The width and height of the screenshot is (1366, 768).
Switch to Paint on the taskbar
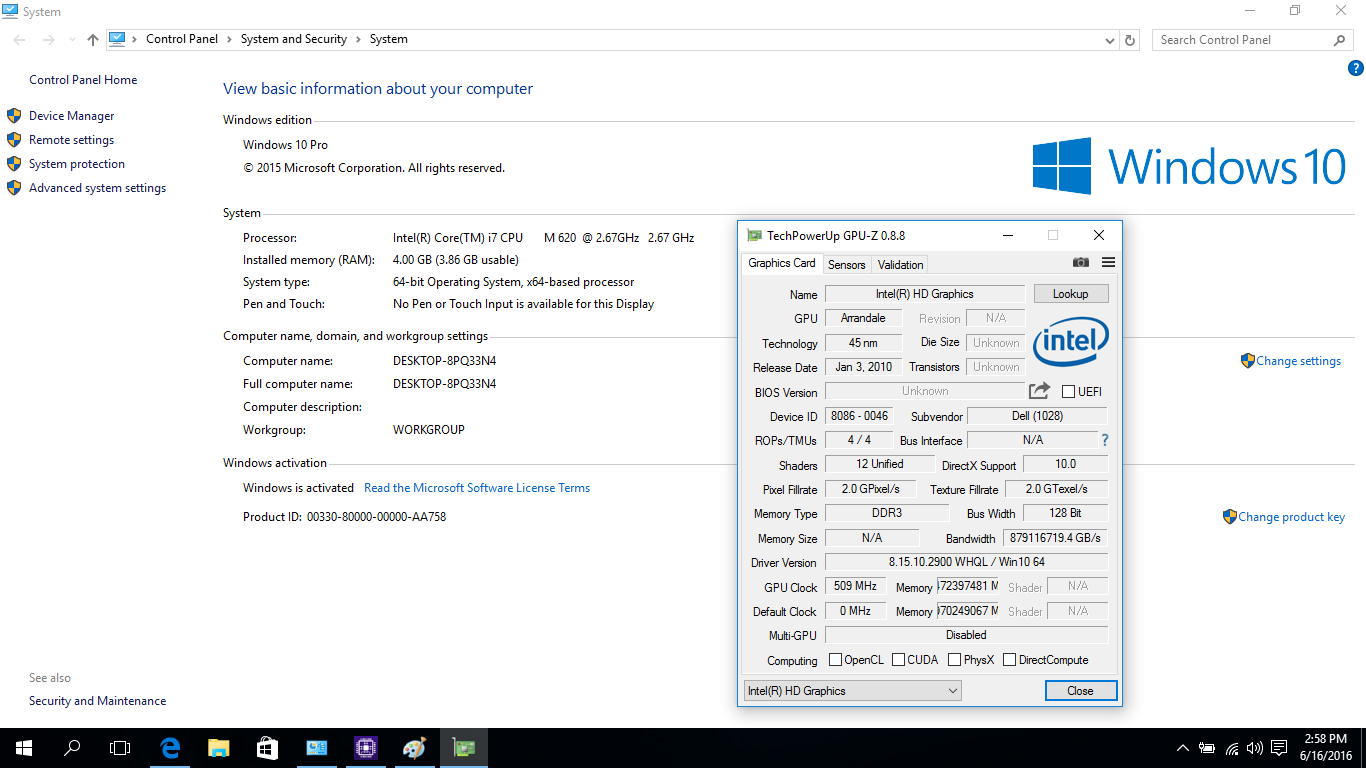pos(414,748)
